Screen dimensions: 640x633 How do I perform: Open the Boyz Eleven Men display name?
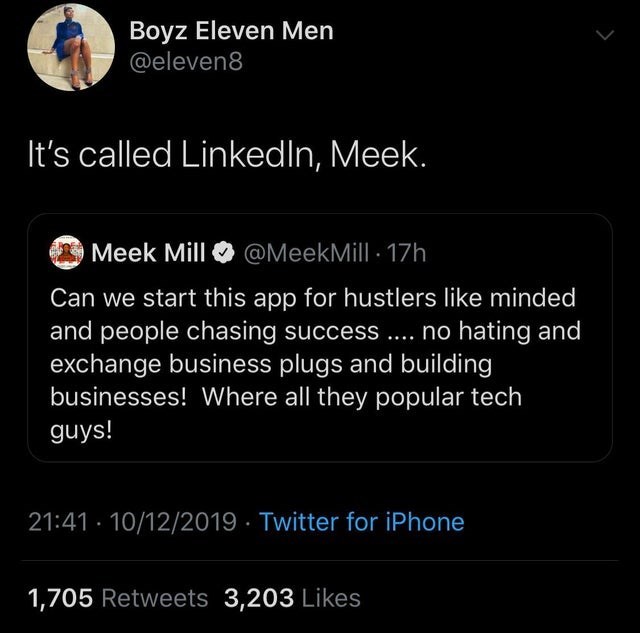point(231,31)
